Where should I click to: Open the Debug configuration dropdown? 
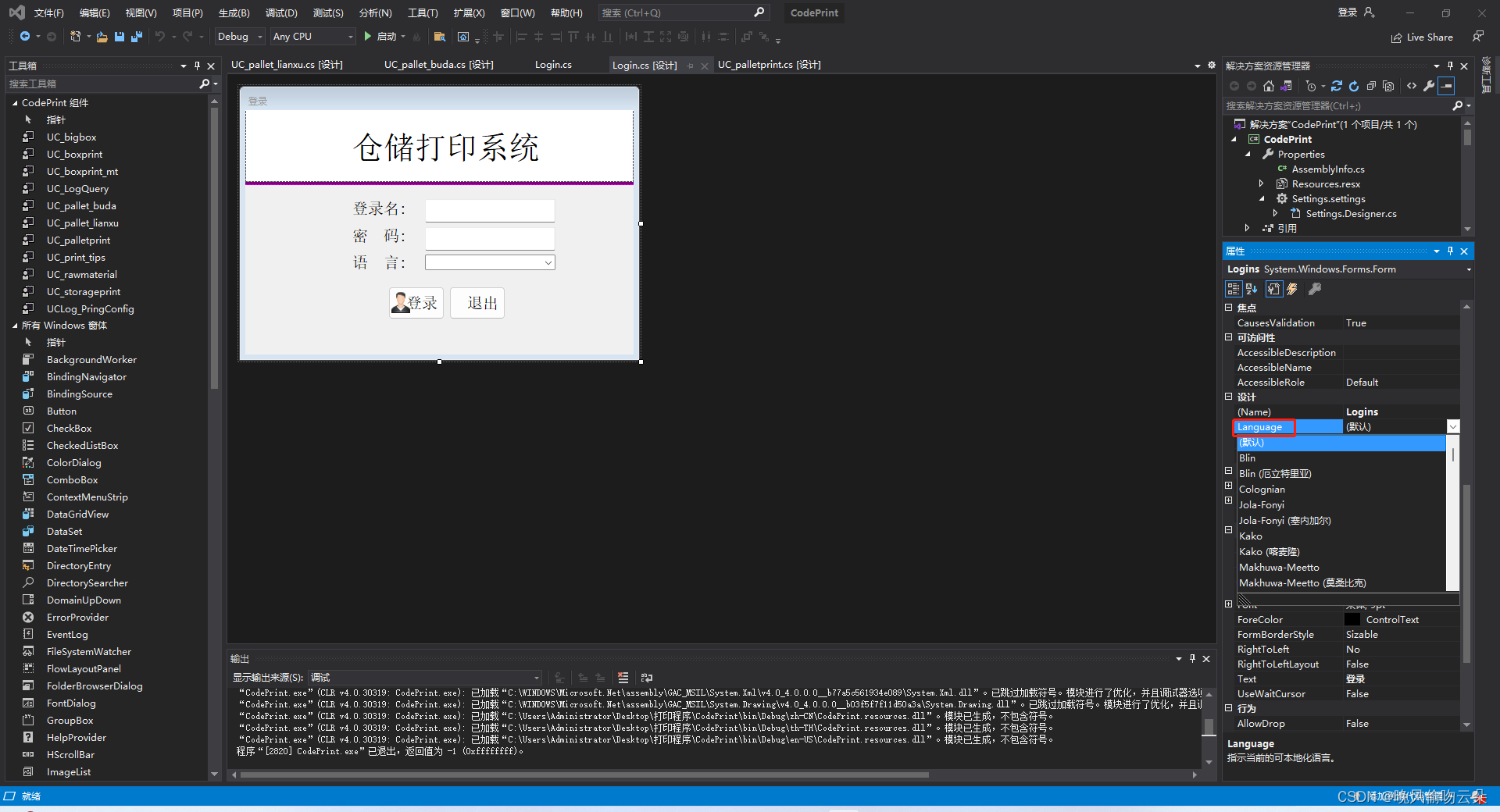click(x=240, y=37)
